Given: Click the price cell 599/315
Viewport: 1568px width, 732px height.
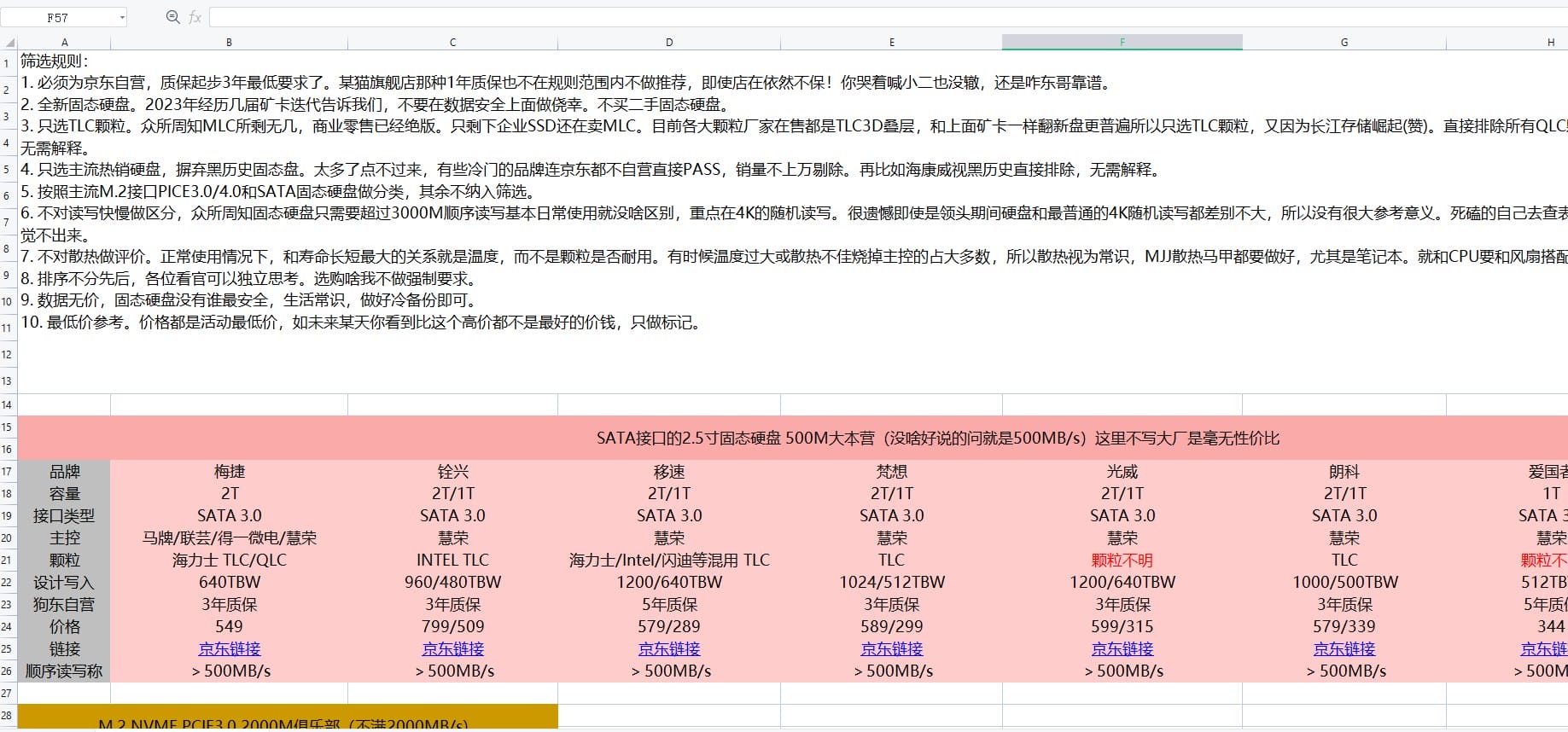Looking at the screenshot, I should [1122, 626].
